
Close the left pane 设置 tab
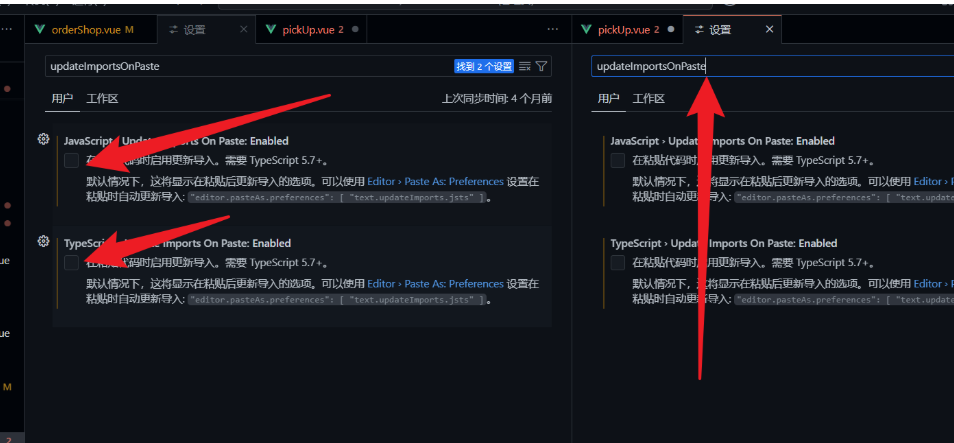pos(244,29)
